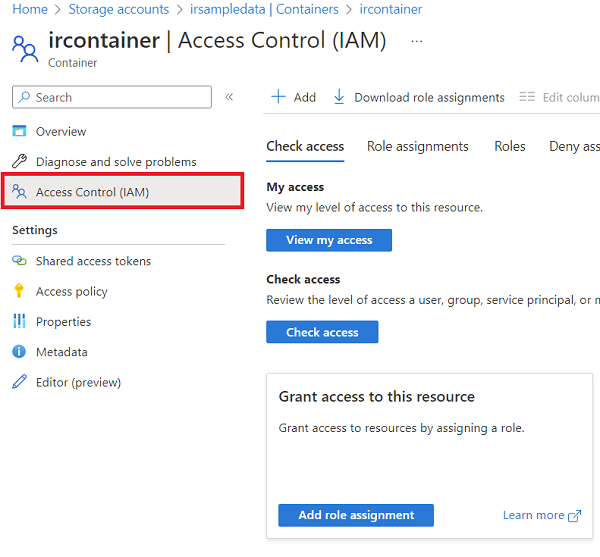Open the Roles tab
The height and width of the screenshot is (557, 600).
510,146
